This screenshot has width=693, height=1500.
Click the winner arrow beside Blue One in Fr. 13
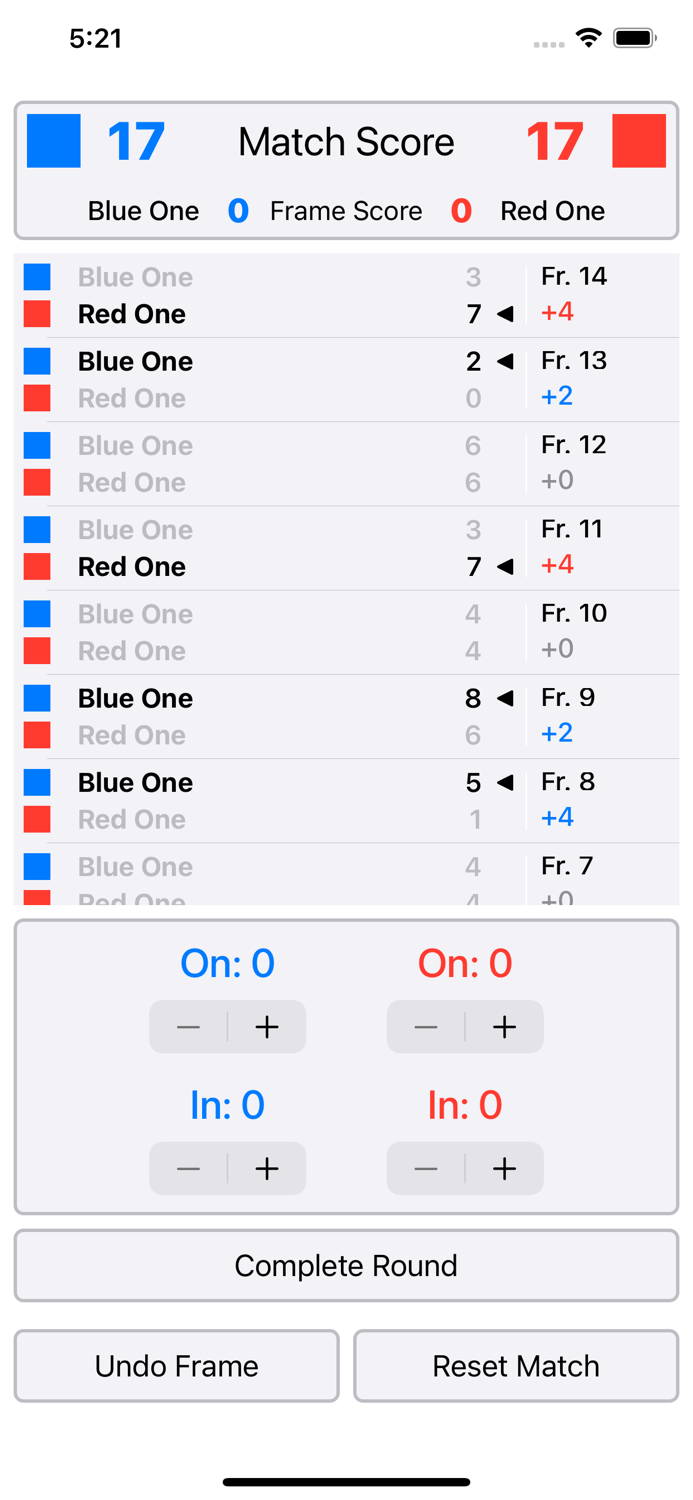pos(507,361)
